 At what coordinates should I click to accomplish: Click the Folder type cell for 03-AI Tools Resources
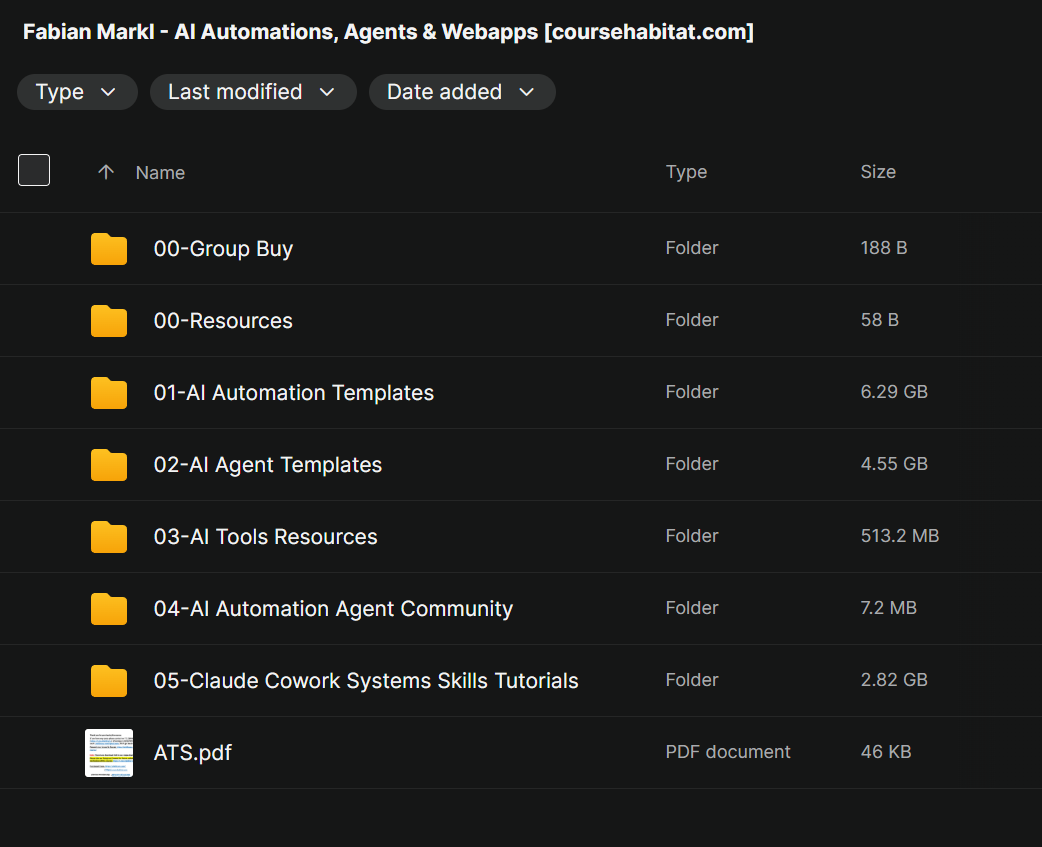coord(692,536)
